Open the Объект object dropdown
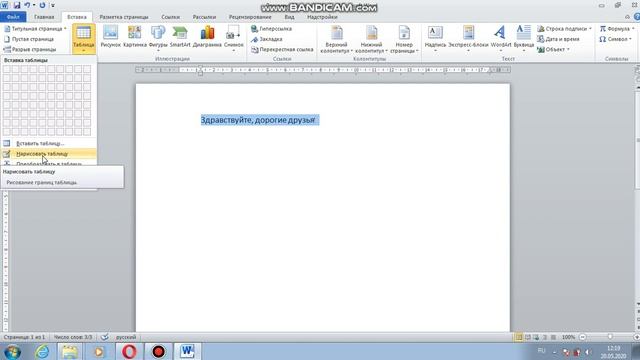Screen dimensions: 640x360 click(553, 49)
